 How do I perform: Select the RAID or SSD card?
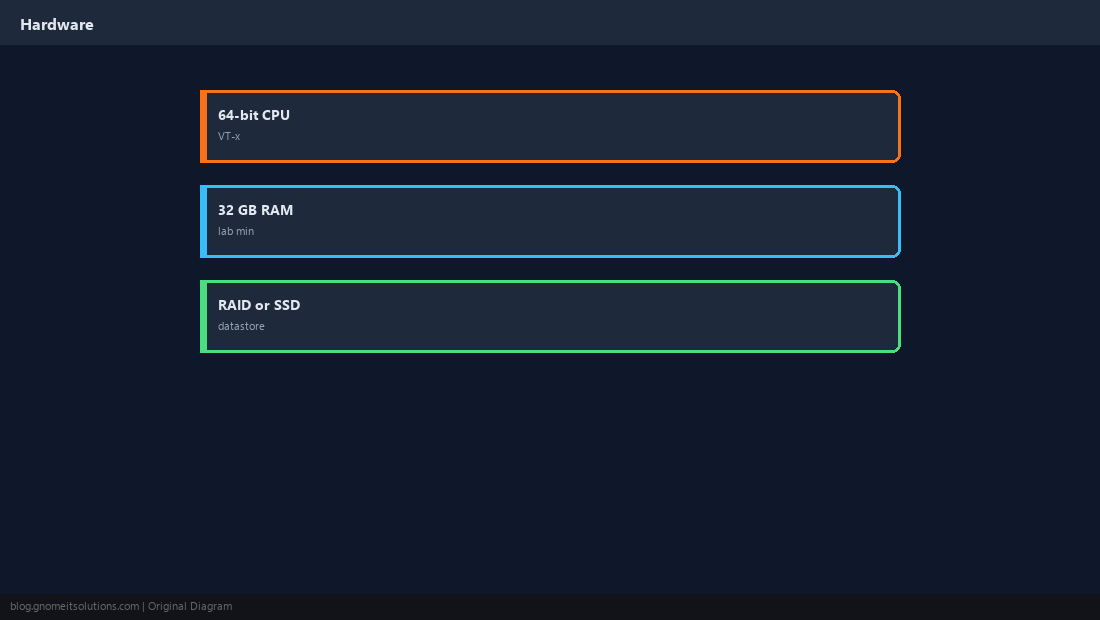pos(550,316)
